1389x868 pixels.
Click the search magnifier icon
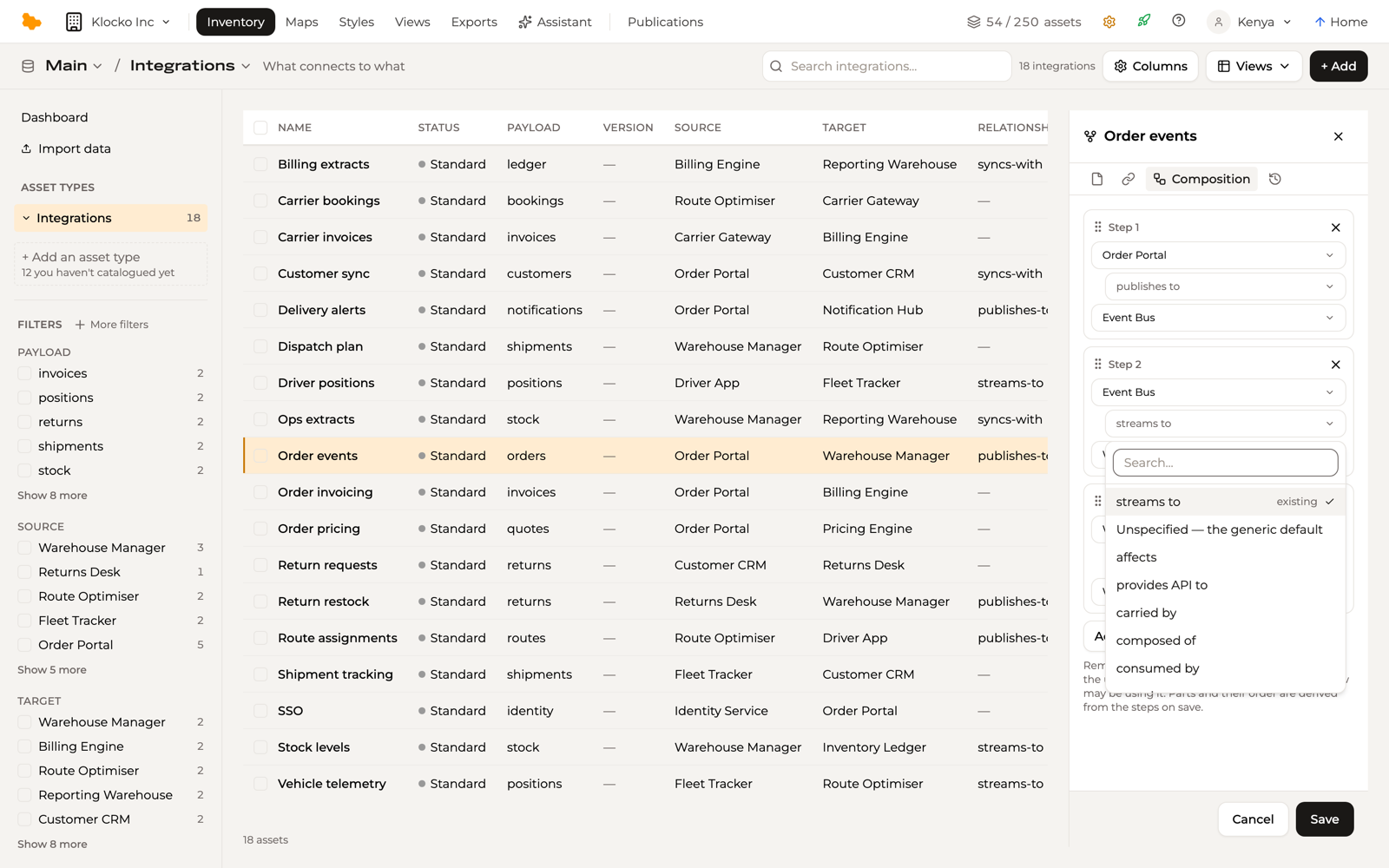tap(776, 66)
